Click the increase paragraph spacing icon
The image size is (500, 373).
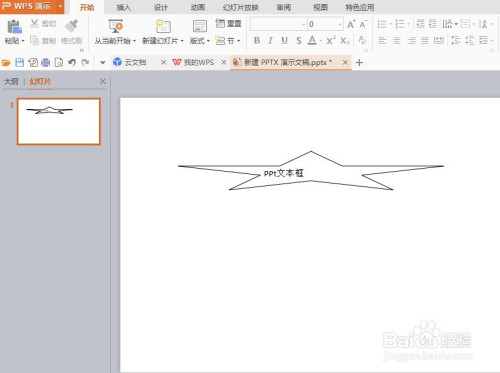[x=456, y=40]
